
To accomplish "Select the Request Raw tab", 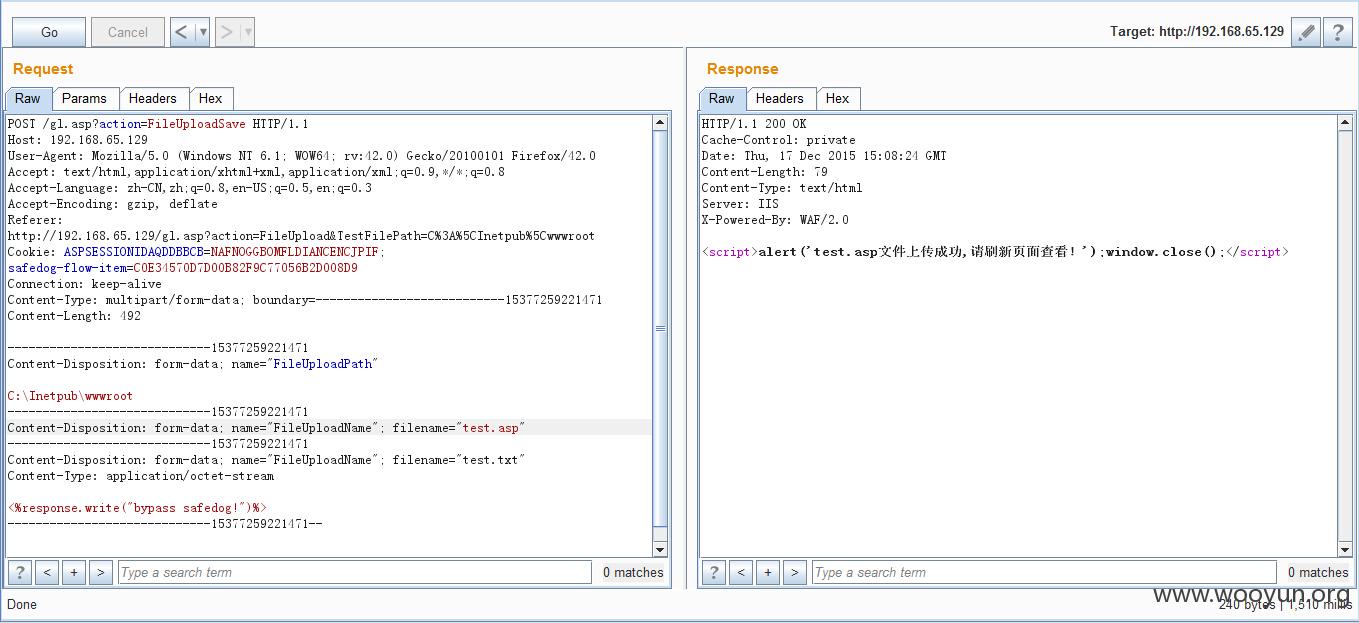I will pyautogui.click(x=28, y=98).
